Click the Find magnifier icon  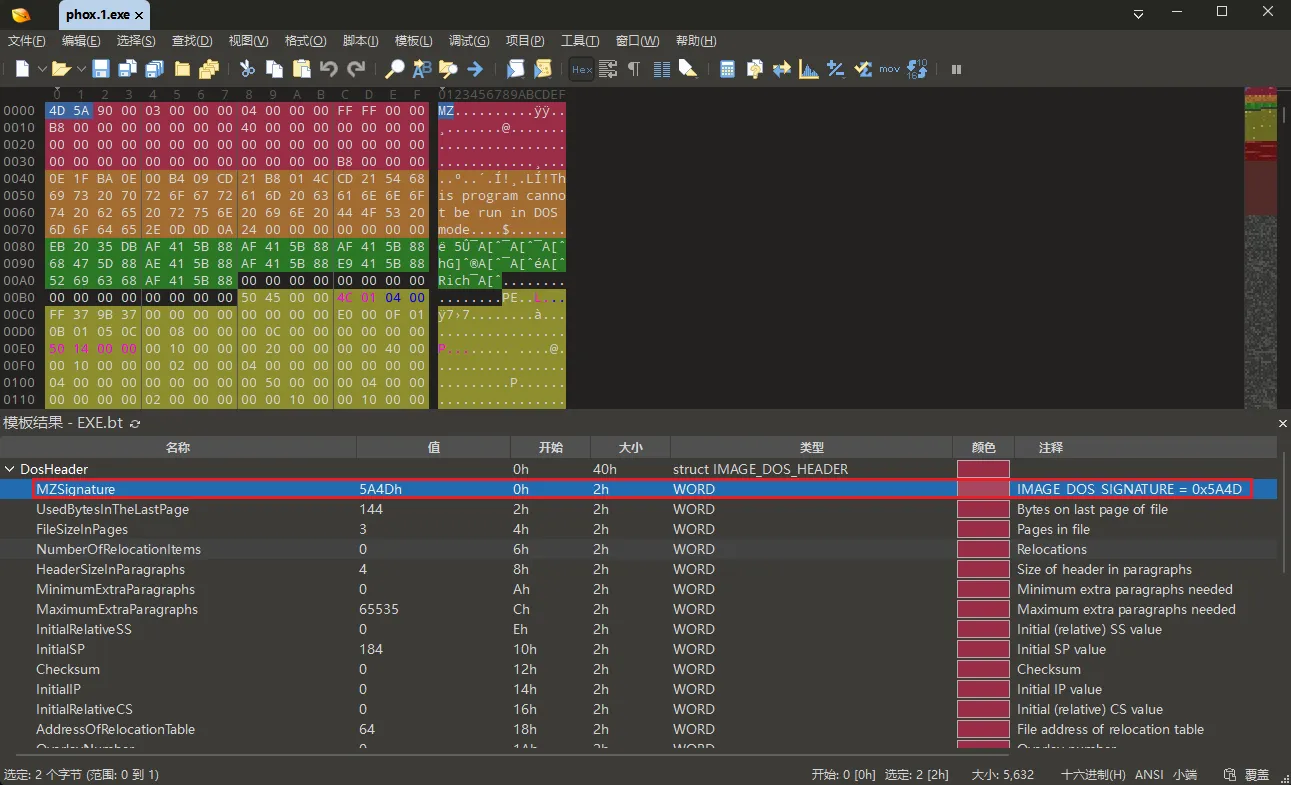point(395,69)
